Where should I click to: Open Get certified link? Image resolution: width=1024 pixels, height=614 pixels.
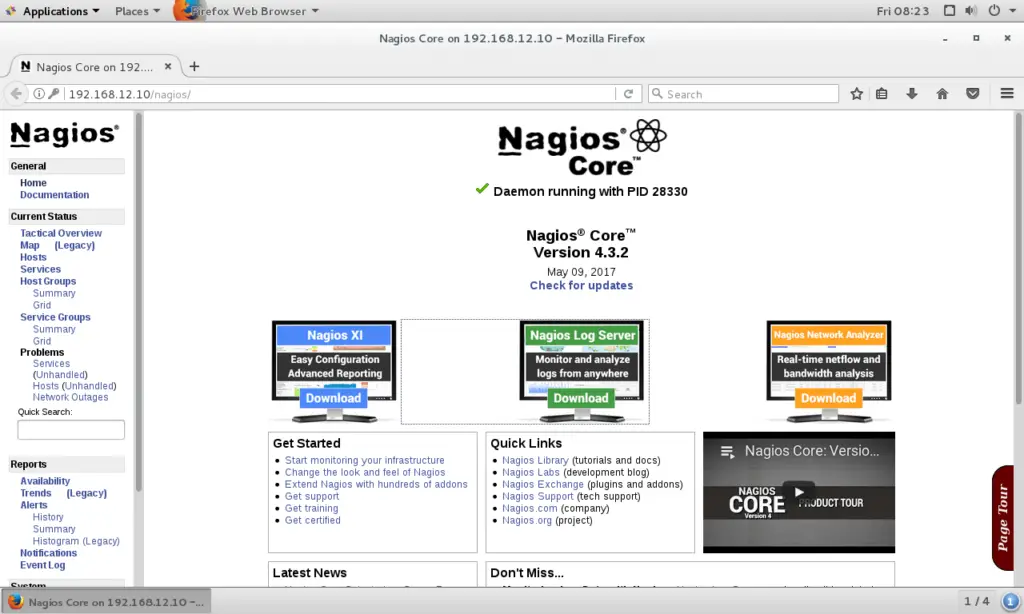coord(312,521)
